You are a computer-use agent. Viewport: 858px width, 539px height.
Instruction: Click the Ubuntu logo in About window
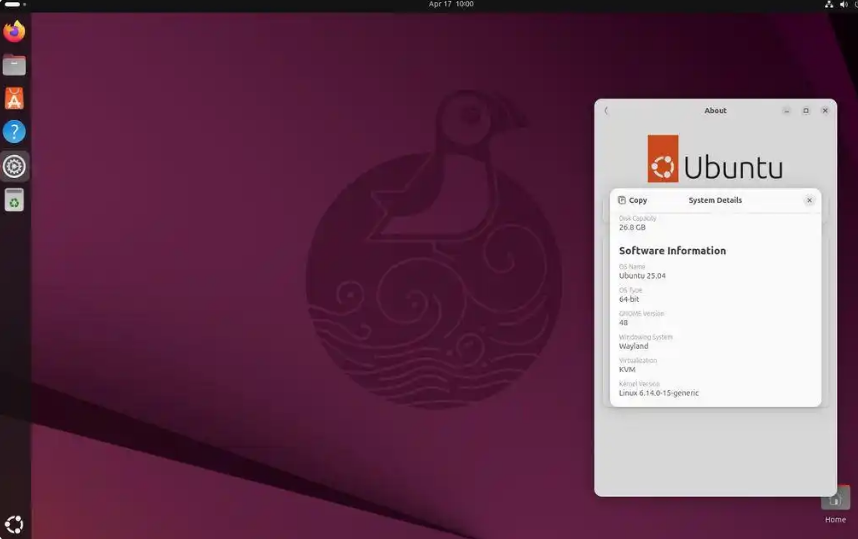[x=715, y=159]
